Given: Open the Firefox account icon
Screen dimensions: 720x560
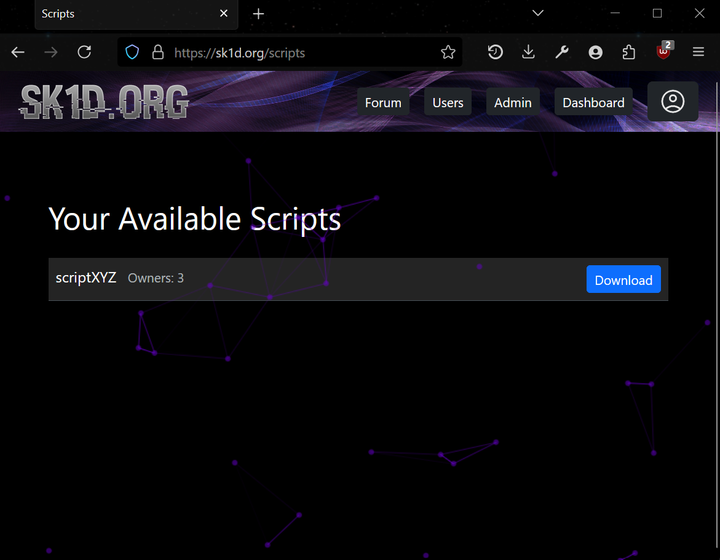Looking at the screenshot, I should point(596,52).
